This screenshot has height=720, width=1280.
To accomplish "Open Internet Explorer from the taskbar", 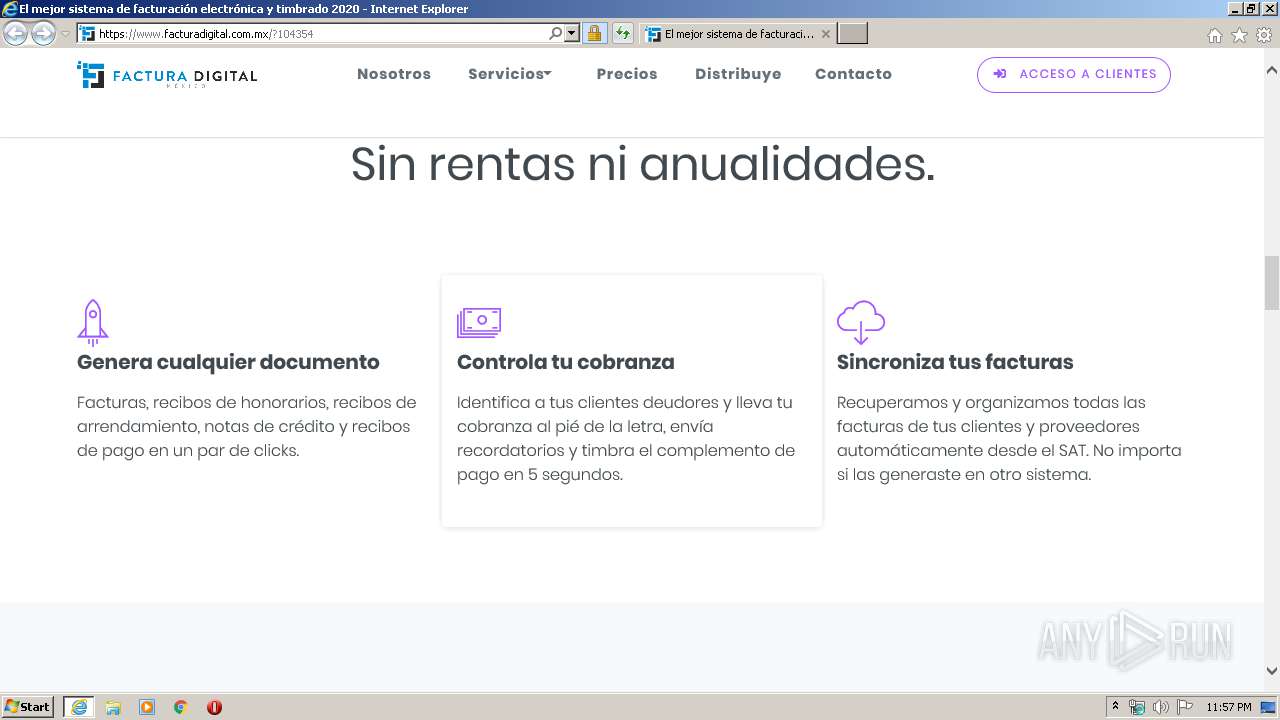I will pyautogui.click(x=79, y=707).
